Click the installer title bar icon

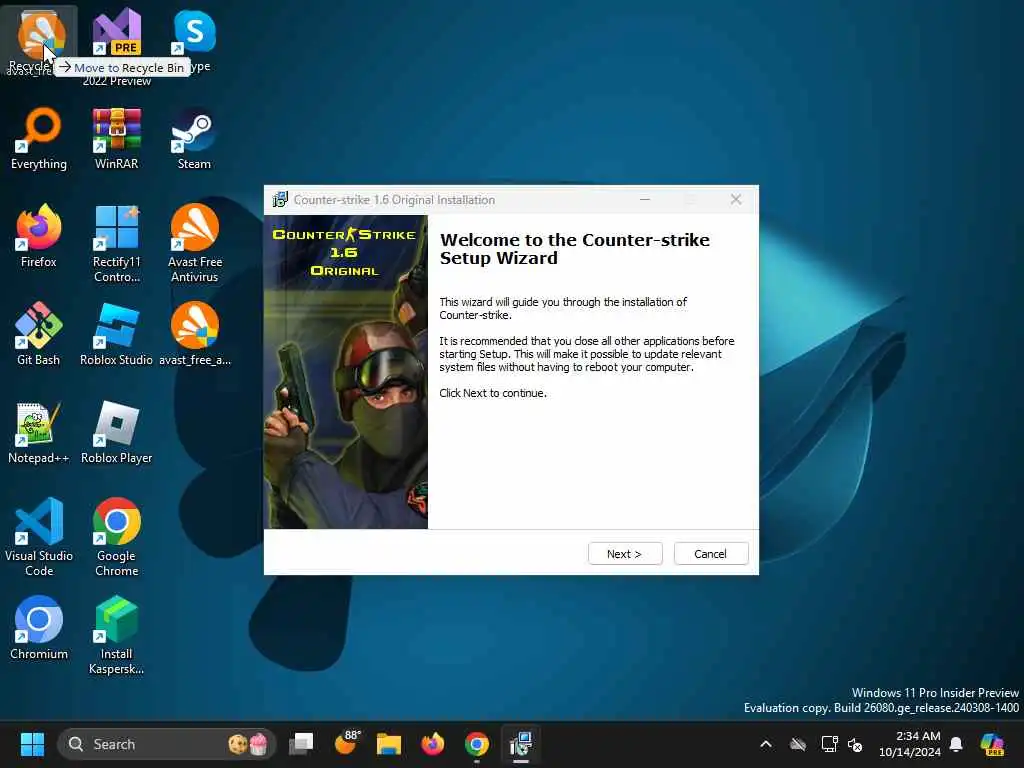coord(280,200)
